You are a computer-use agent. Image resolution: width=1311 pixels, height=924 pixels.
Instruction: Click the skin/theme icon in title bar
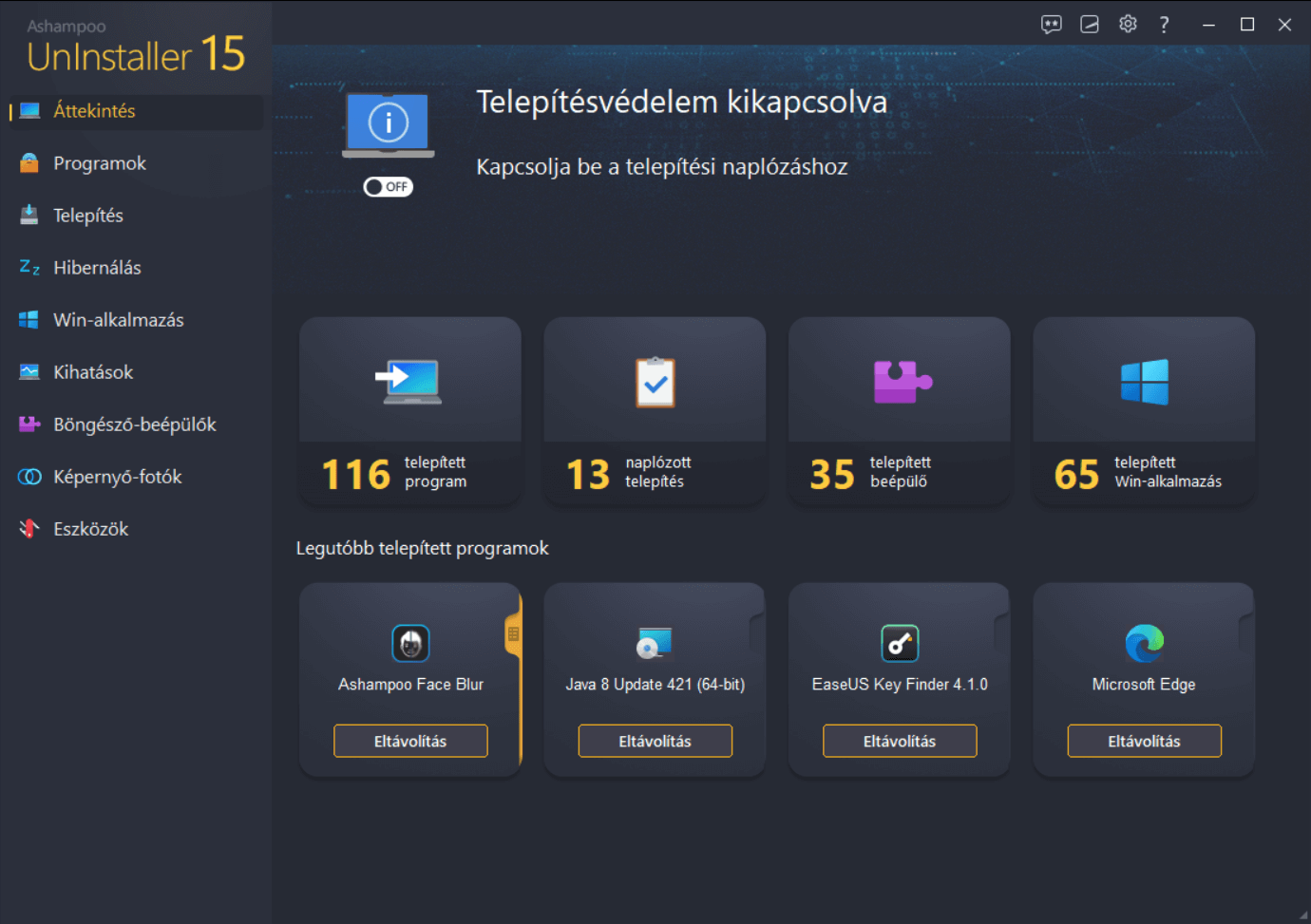[x=1090, y=25]
